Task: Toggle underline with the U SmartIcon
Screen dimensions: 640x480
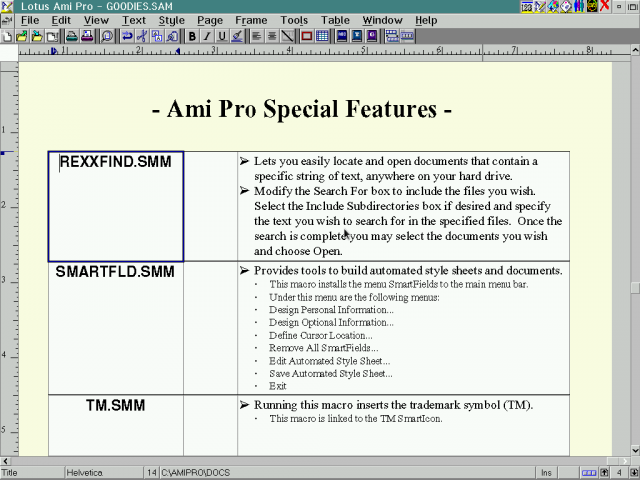Action: 222,36
